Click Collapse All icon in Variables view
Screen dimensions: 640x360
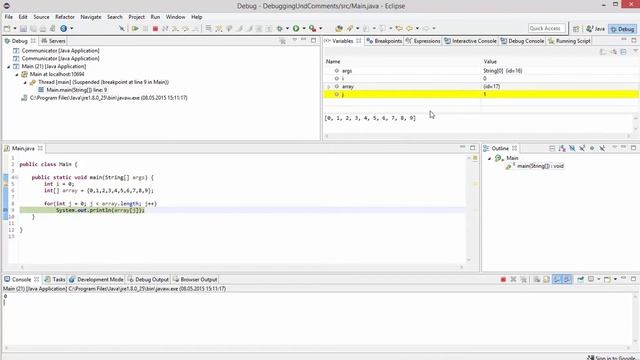pyautogui.click(x=623, y=52)
